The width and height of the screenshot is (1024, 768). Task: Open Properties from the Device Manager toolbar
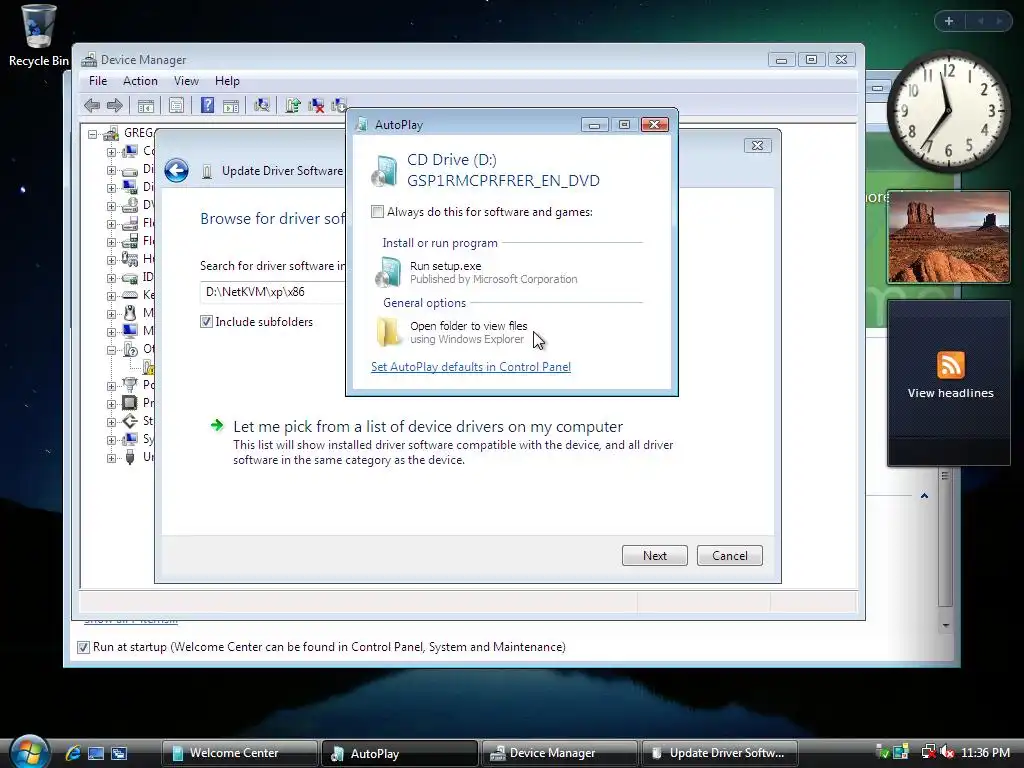point(176,105)
